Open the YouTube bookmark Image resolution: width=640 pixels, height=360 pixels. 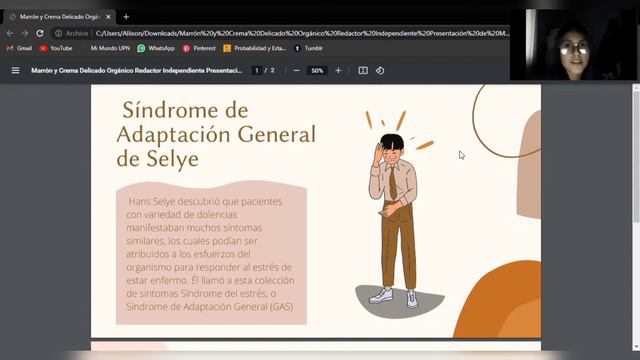click(x=56, y=48)
